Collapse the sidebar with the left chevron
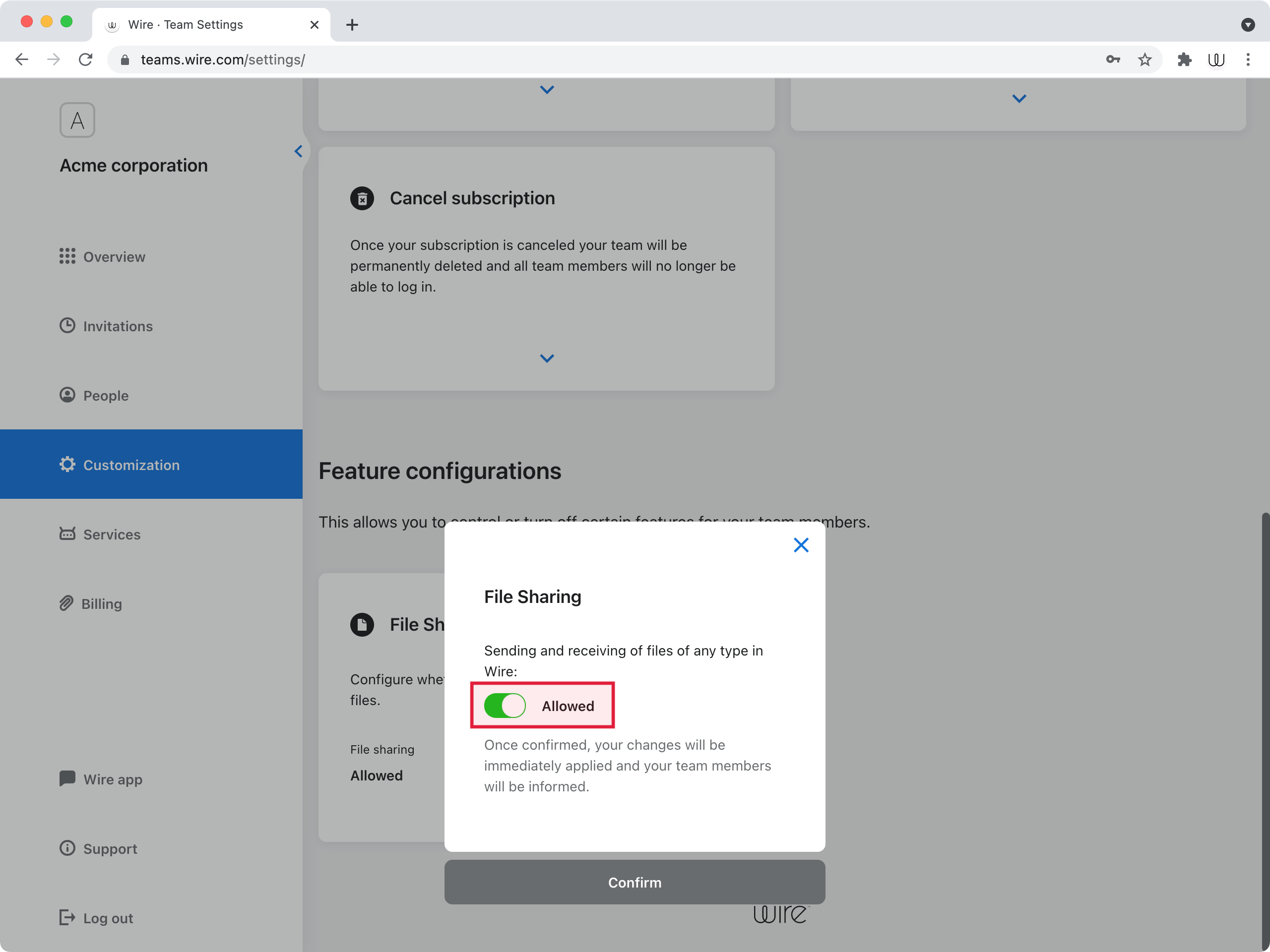This screenshot has height=952, width=1270. pyautogui.click(x=298, y=152)
